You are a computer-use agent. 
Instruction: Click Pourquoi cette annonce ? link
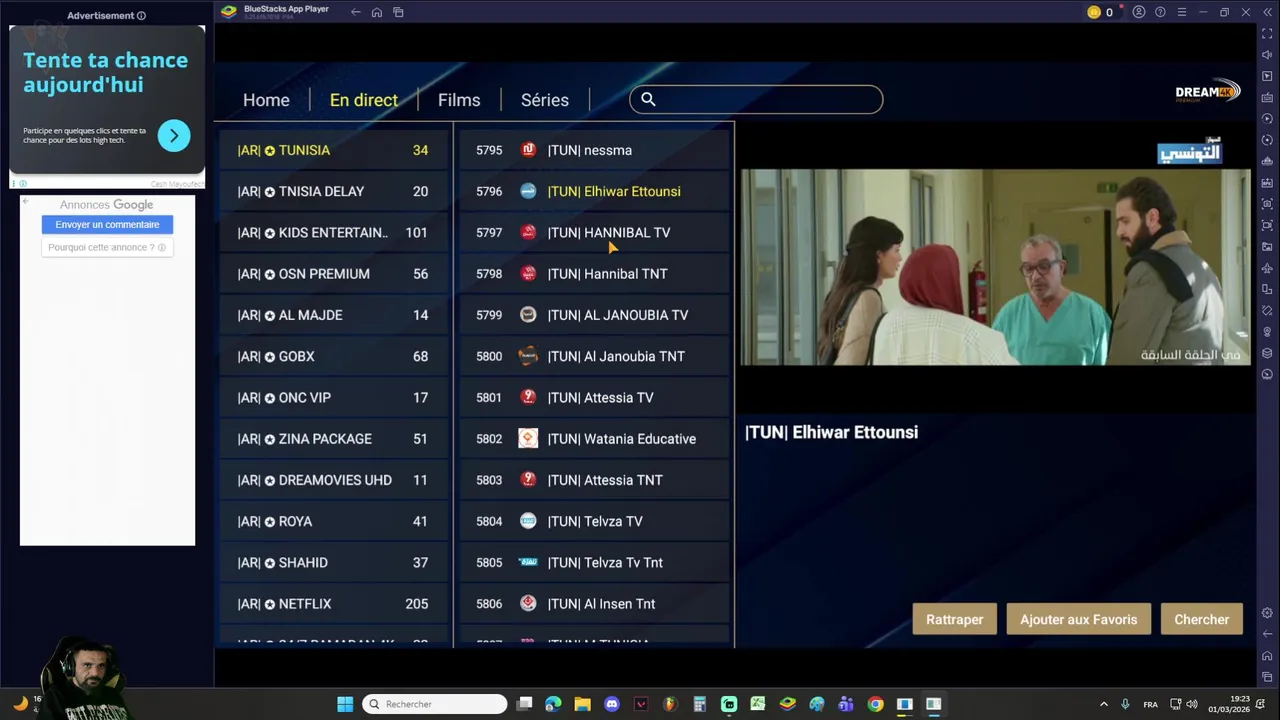pos(107,247)
